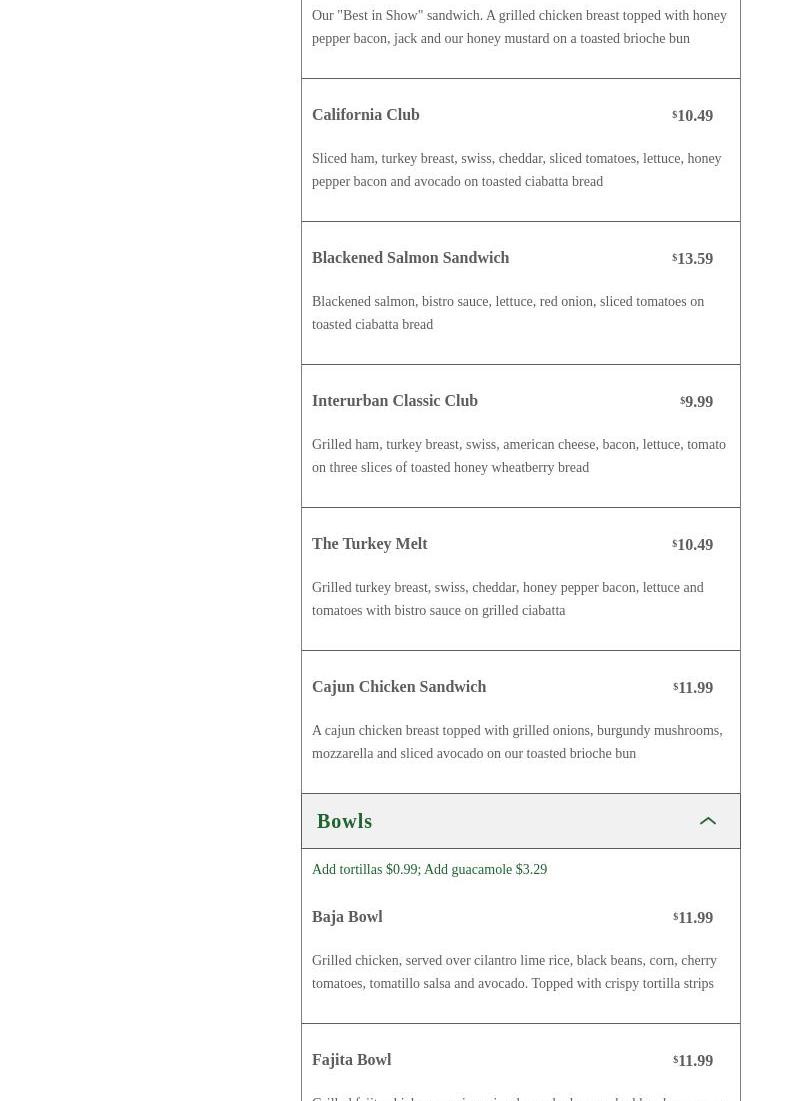Click the Fajita Bowl $11.99 price
The height and width of the screenshot is (1101, 785).
693,1061
